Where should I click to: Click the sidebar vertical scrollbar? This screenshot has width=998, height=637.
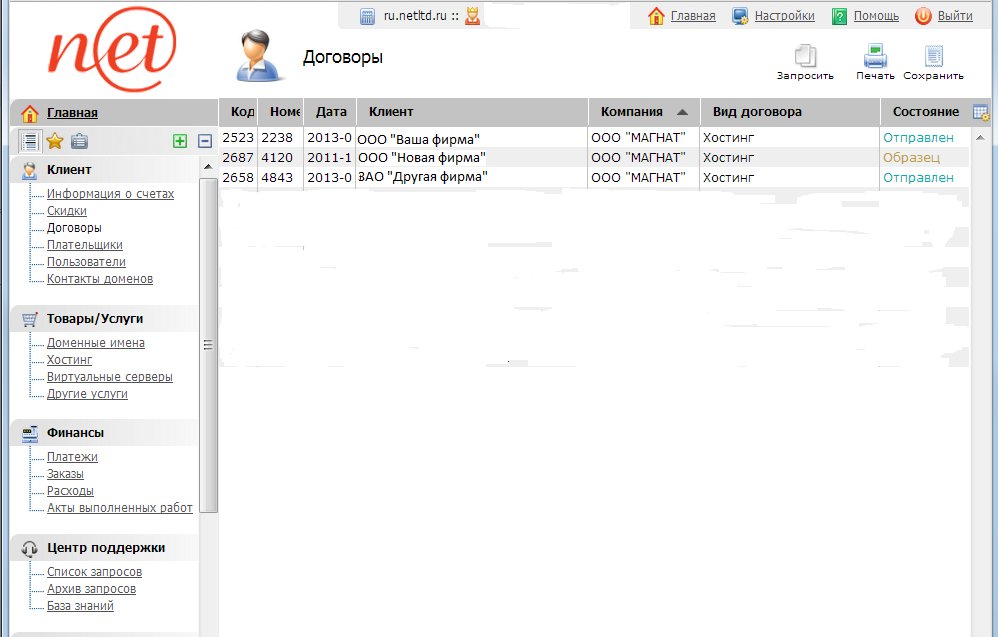click(208, 345)
